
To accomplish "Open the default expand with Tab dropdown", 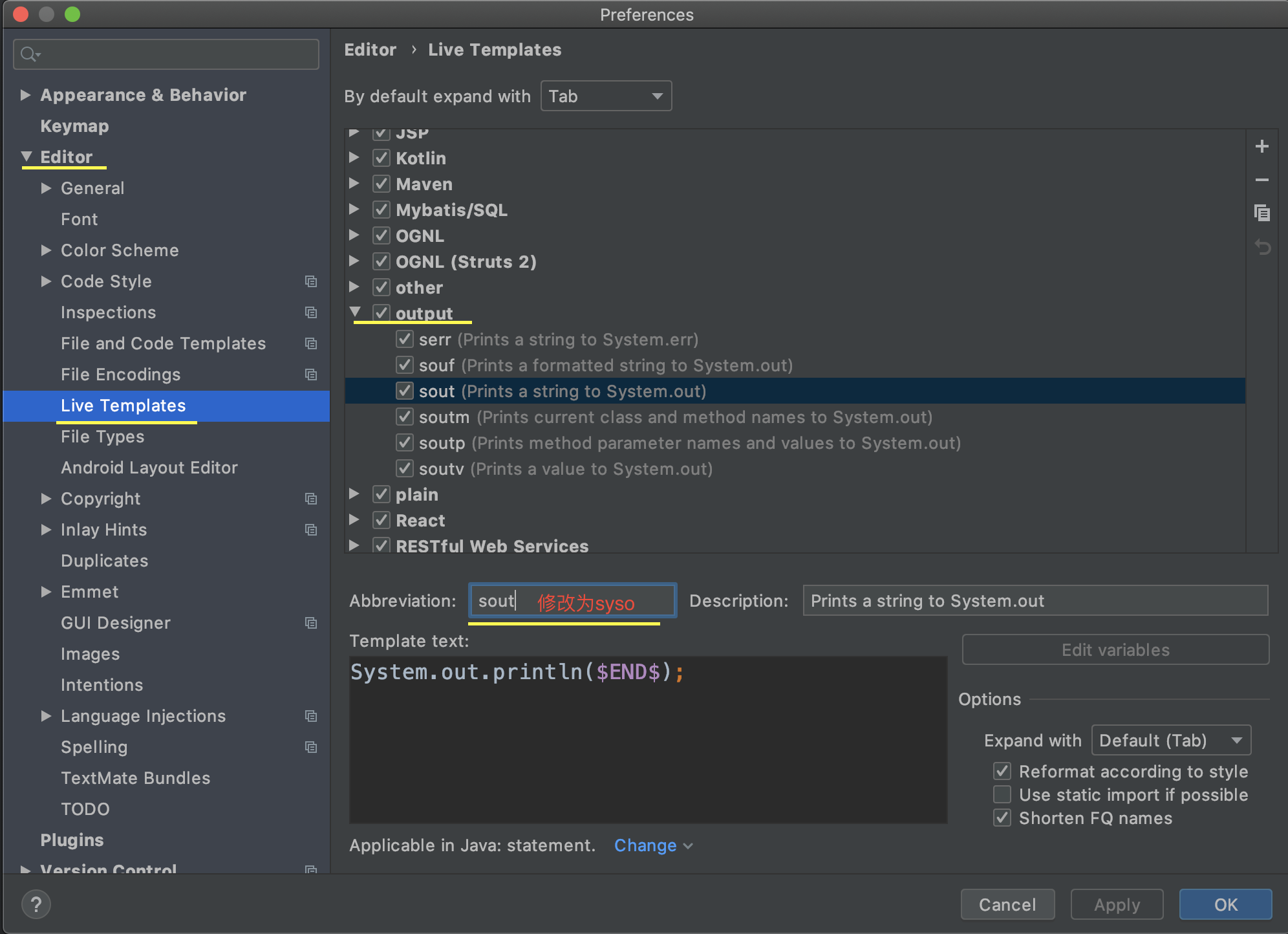I will click(606, 96).
